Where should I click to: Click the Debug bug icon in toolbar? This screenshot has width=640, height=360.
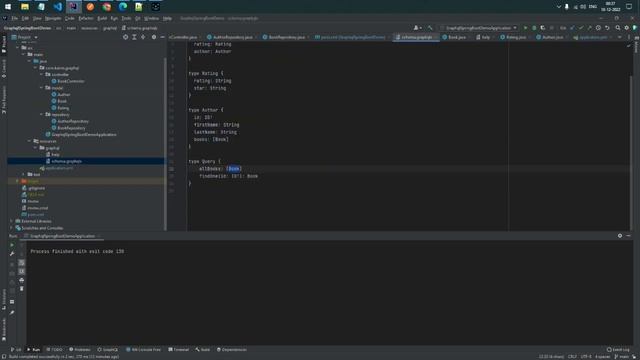point(534,28)
